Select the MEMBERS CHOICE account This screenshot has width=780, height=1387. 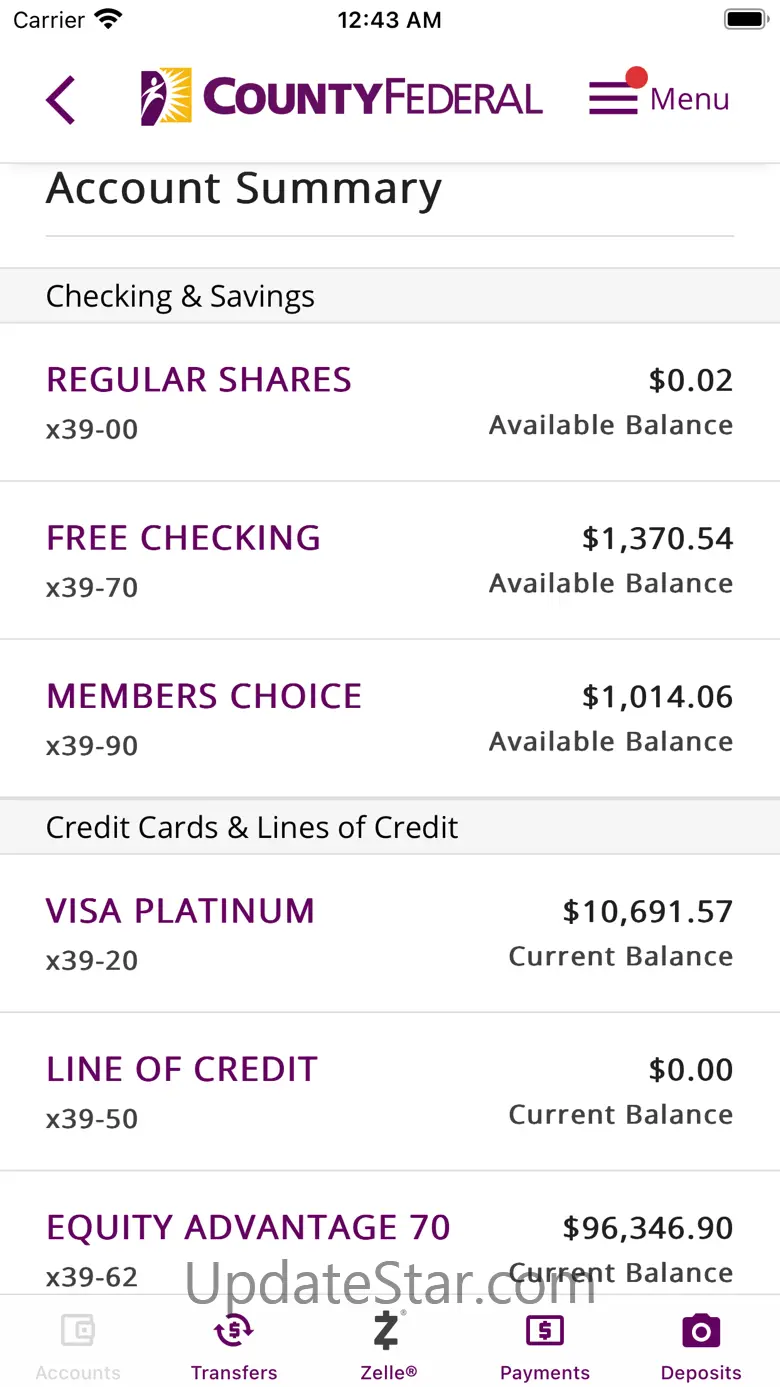(204, 696)
